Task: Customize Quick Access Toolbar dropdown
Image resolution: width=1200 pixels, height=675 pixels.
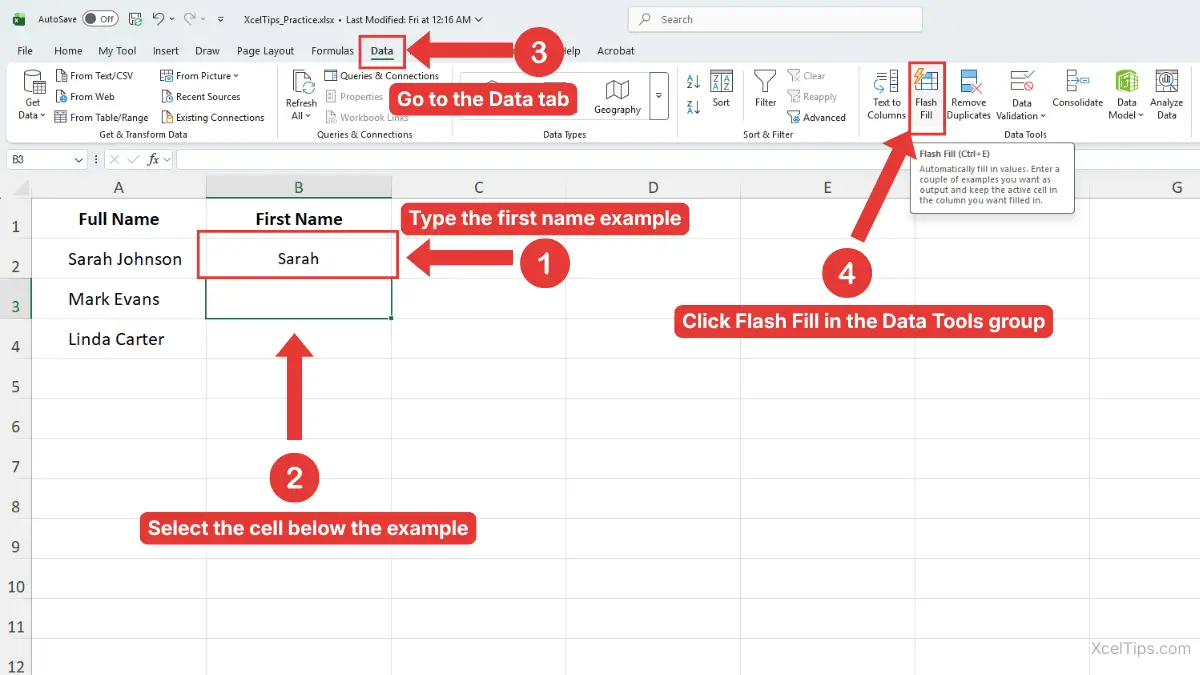Action: coord(222,19)
